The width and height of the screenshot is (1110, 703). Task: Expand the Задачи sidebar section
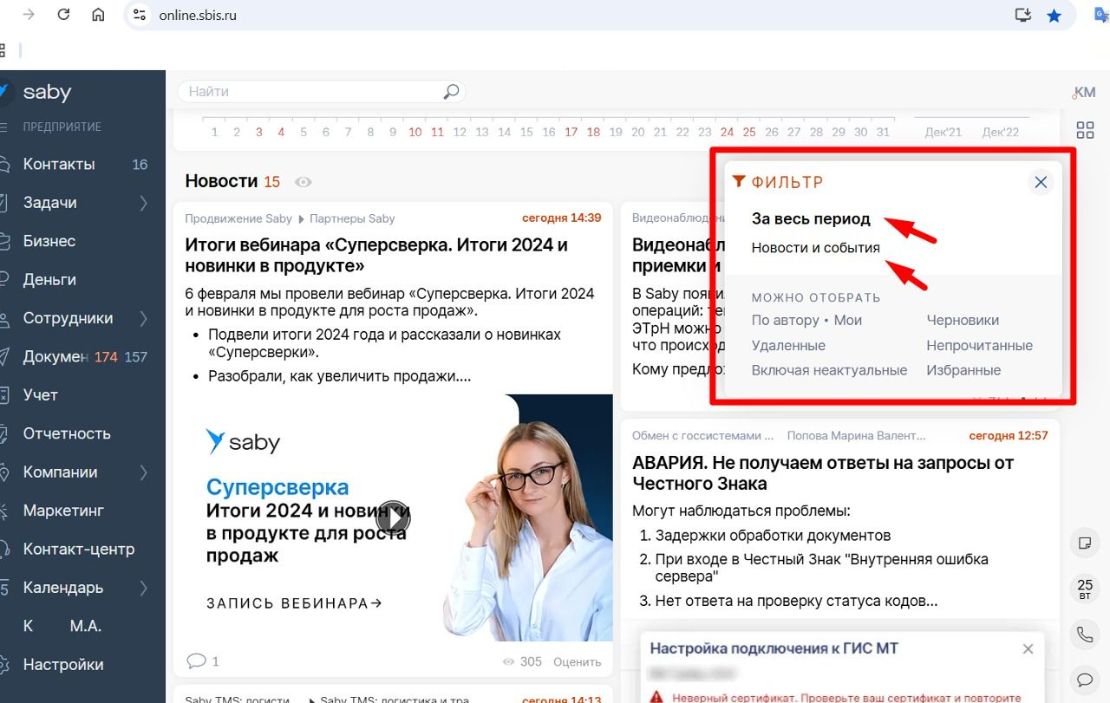tap(143, 203)
